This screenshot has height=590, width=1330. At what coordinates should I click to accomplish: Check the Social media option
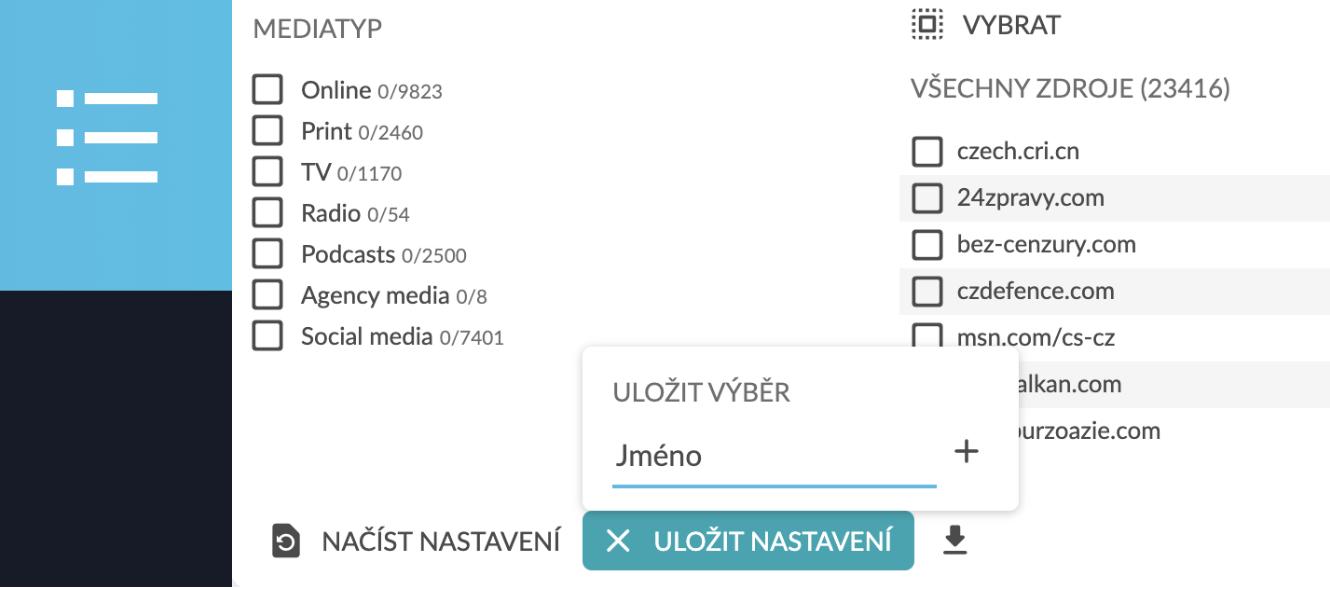(x=267, y=336)
